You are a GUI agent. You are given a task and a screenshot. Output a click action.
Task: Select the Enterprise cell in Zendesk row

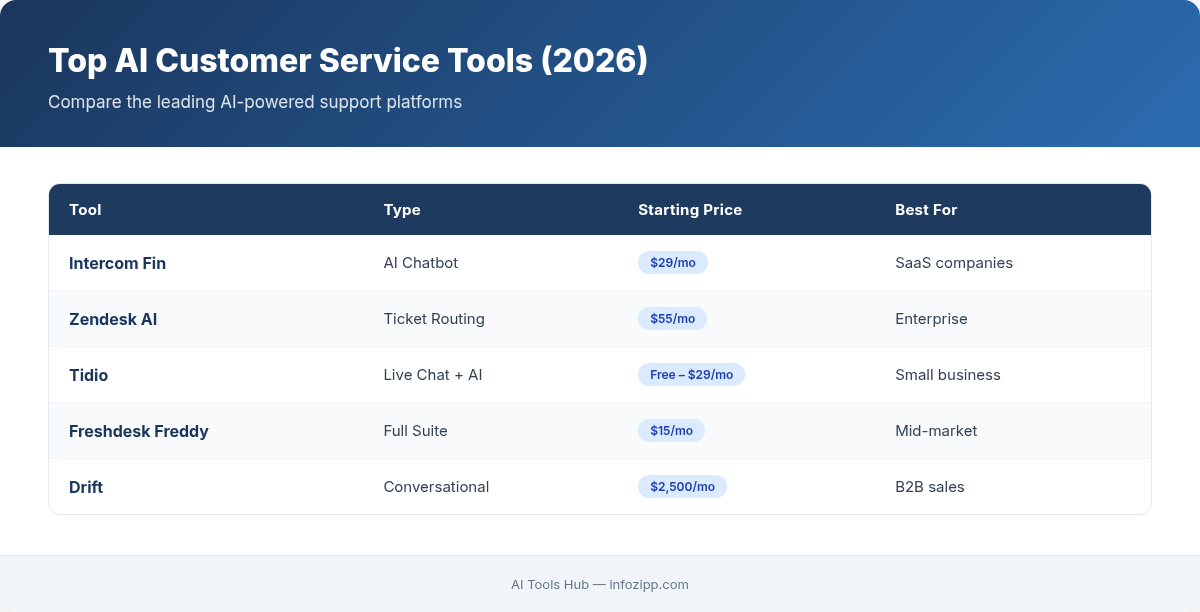tap(931, 318)
